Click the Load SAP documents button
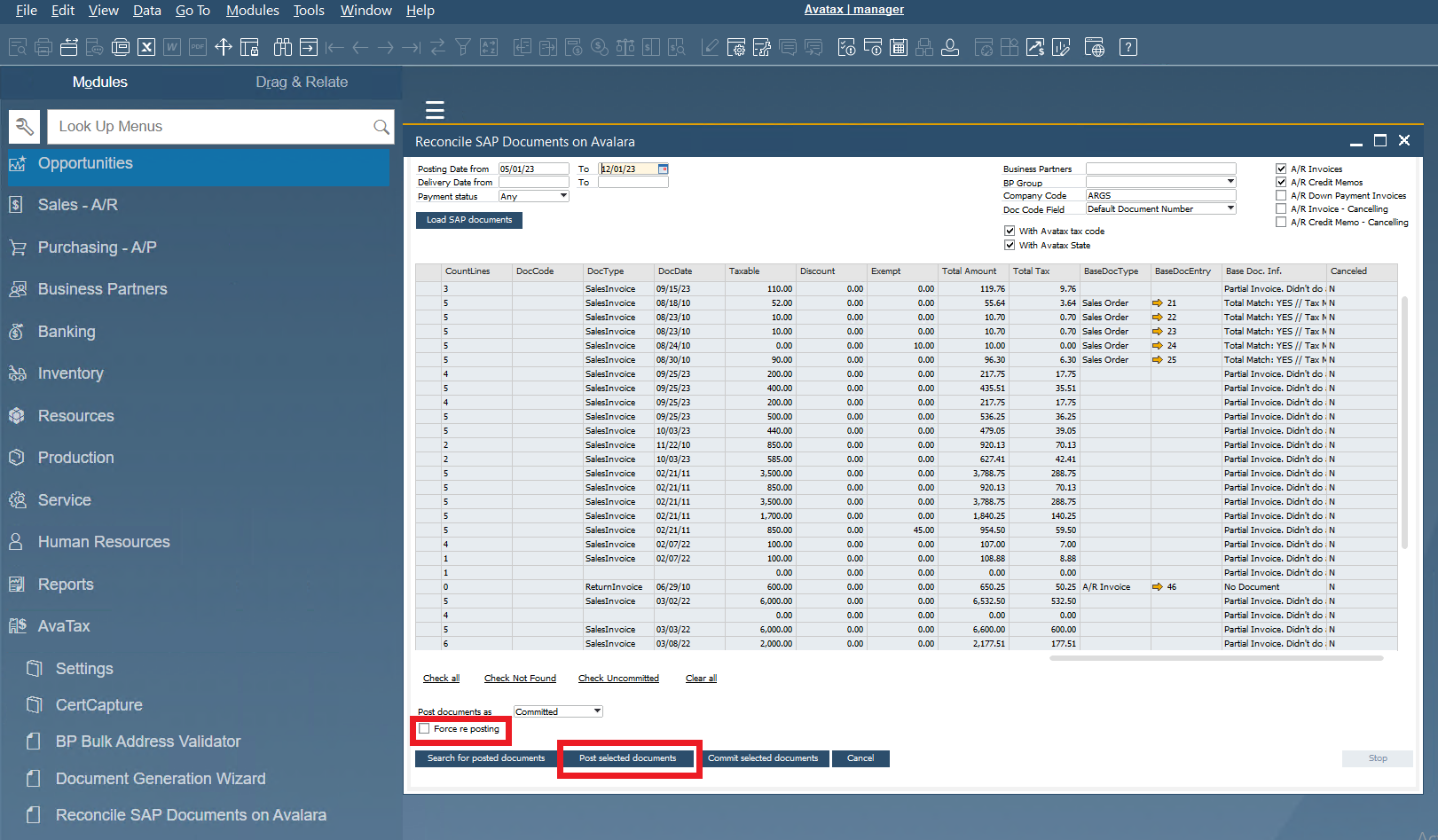 pos(468,220)
